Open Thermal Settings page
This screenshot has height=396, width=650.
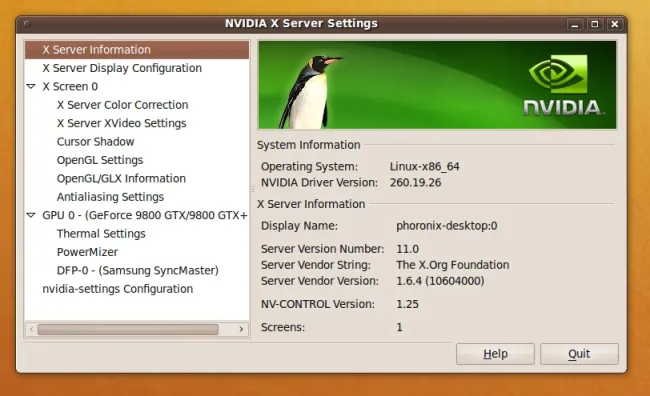(101, 233)
